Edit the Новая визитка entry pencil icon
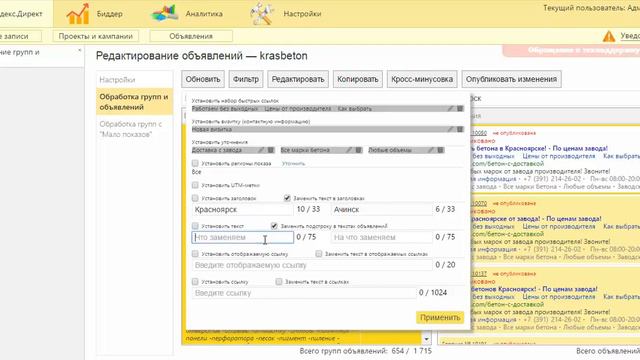640x360 pixels. 450,129
